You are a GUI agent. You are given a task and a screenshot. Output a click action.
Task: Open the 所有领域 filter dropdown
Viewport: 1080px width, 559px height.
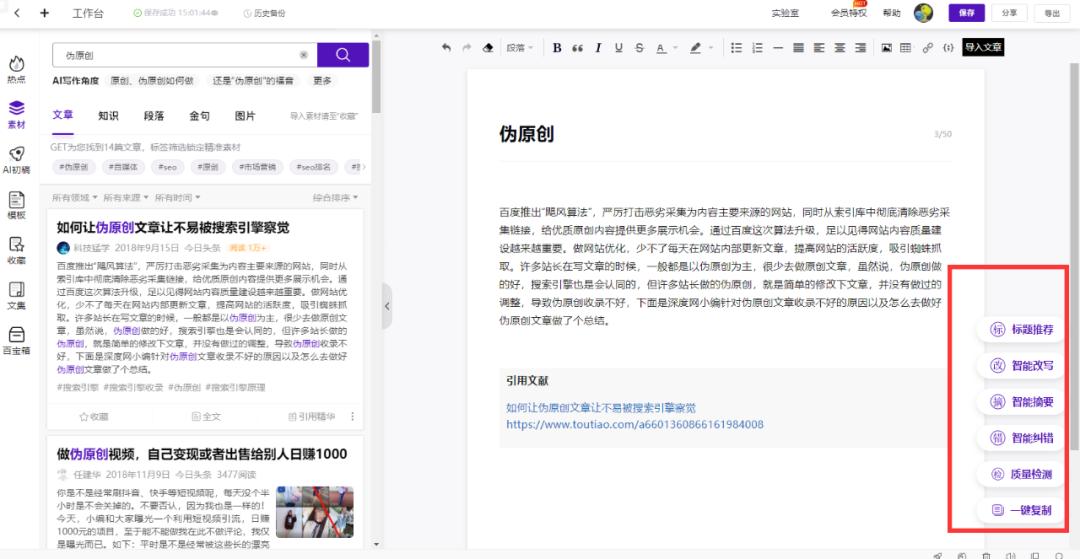coord(74,198)
